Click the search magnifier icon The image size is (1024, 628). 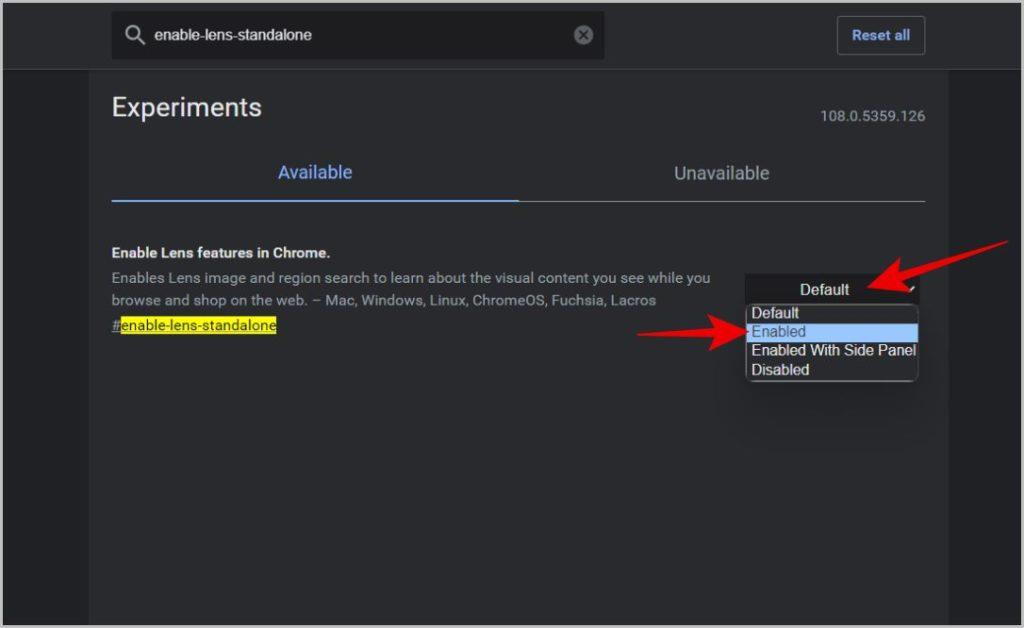coord(135,35)
